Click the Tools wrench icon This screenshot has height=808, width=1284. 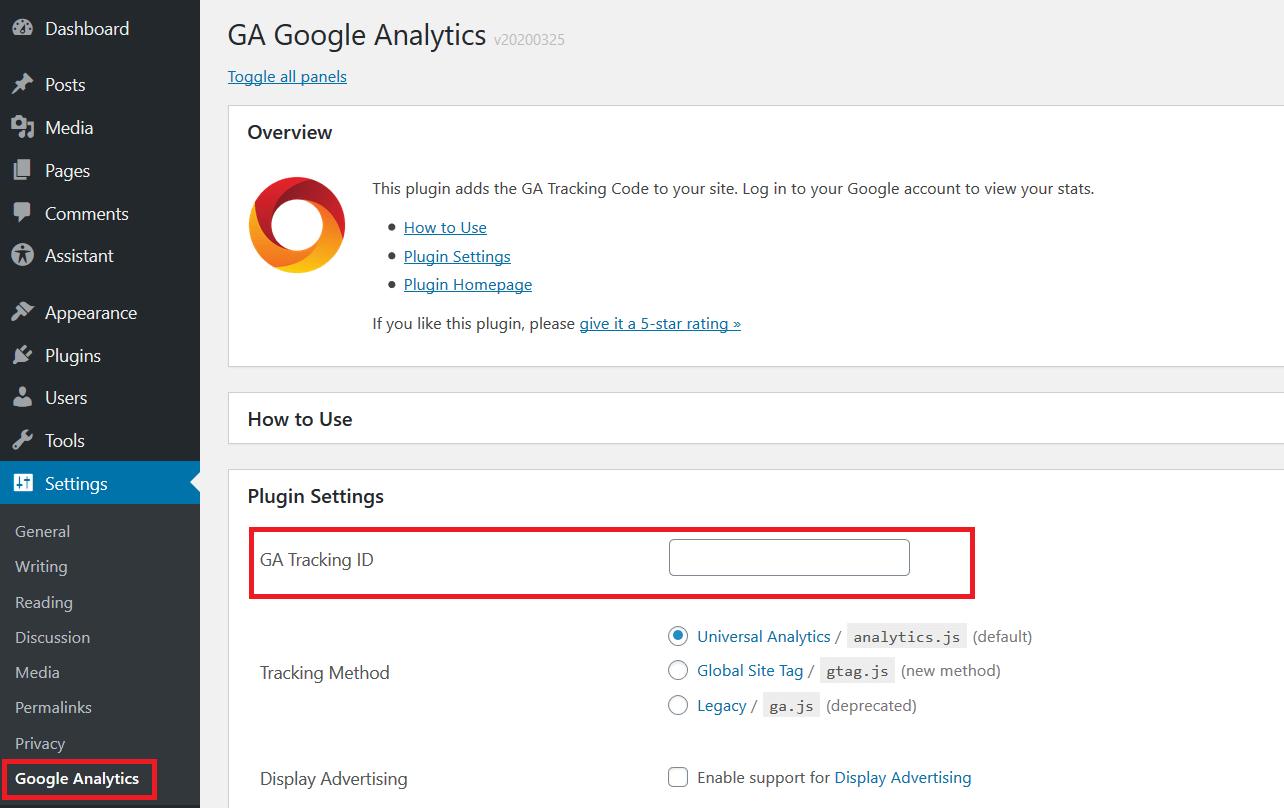[x=22, y=441]
